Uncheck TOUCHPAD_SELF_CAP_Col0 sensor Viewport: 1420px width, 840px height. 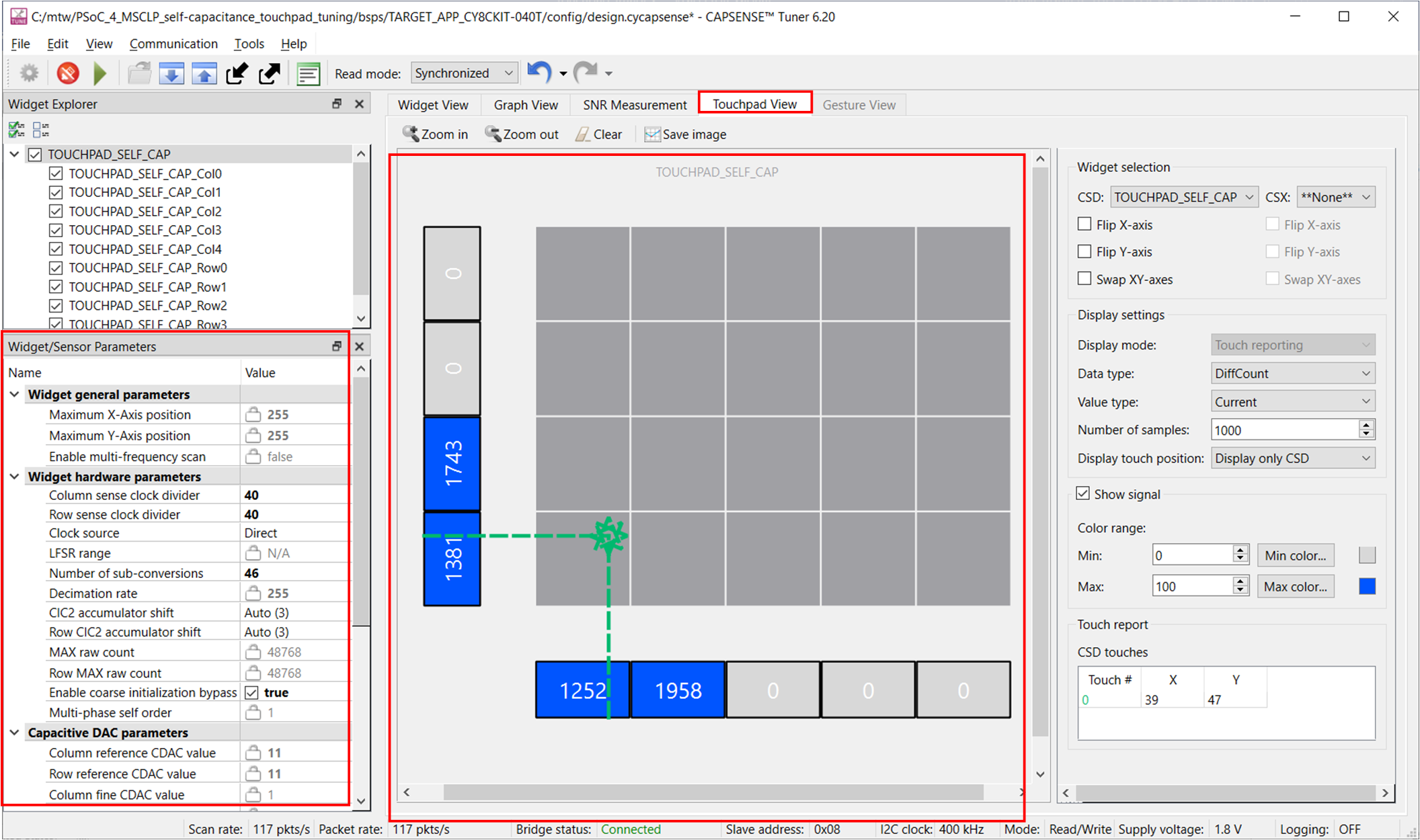56,173
